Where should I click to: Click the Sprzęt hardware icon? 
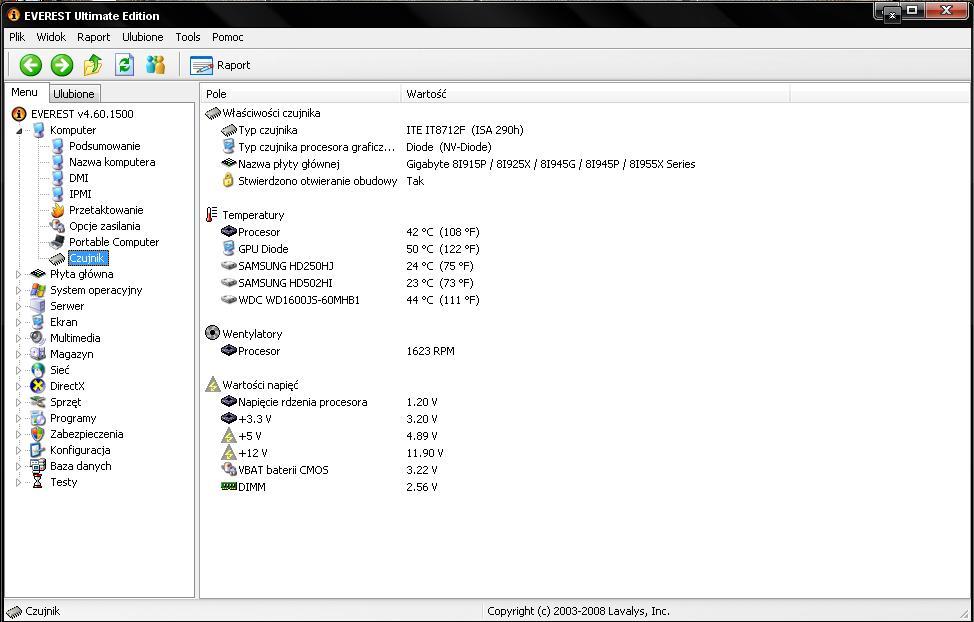[38, 402]
